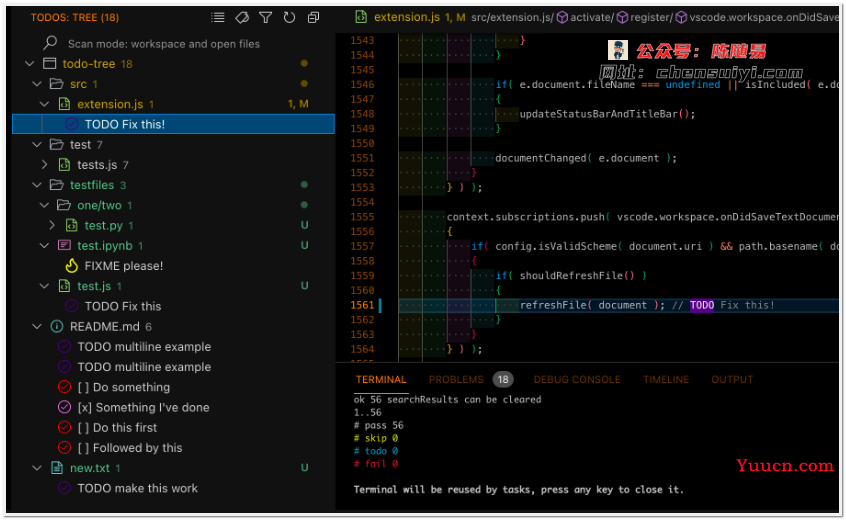The image size is (846, 520).
Task: Click the list view icon in TODOS header
Action: pyautogui.click(x=218, y=18)
